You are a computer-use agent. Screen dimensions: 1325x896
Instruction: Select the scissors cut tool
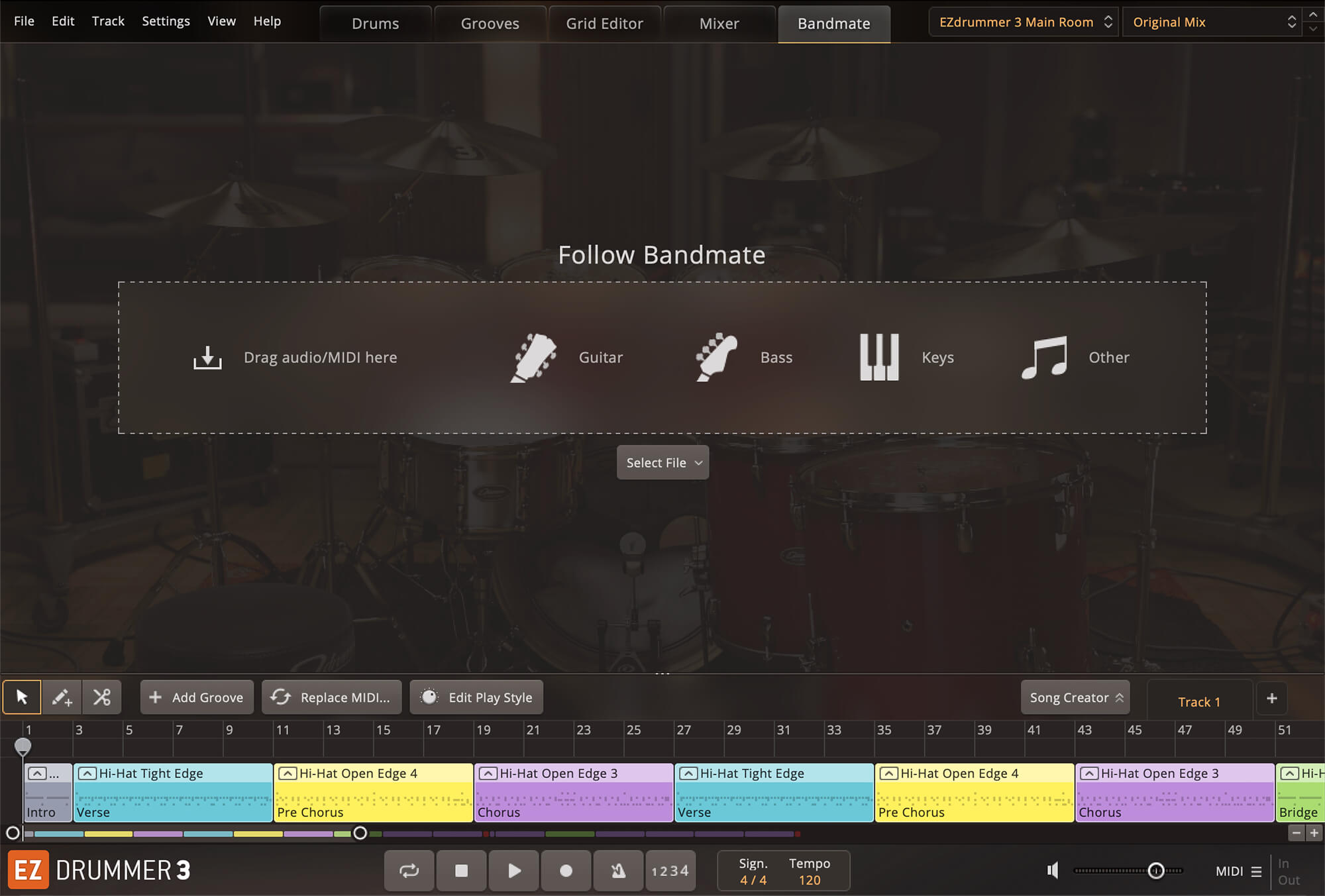102,697
